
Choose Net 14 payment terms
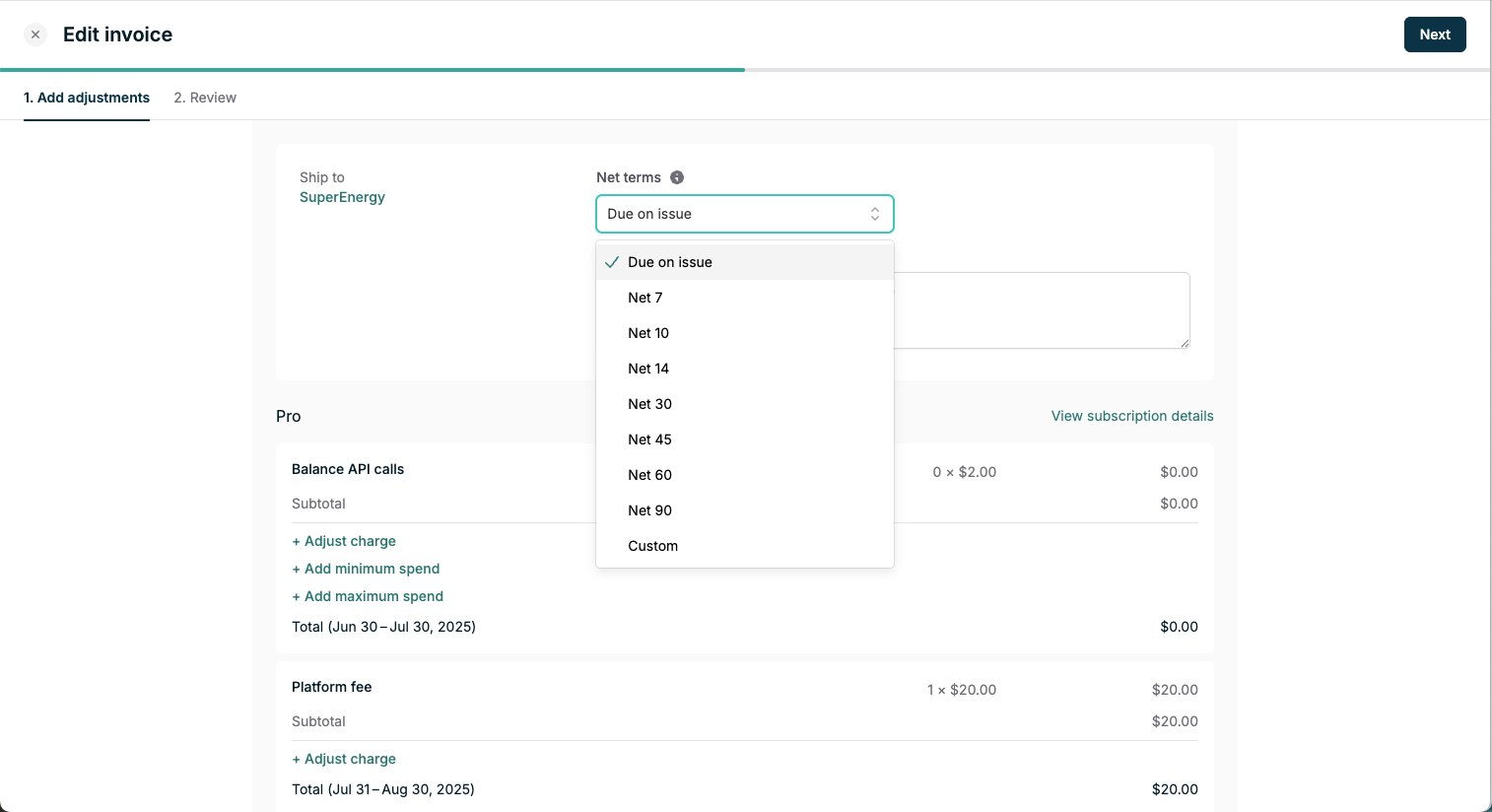[745, 369]
